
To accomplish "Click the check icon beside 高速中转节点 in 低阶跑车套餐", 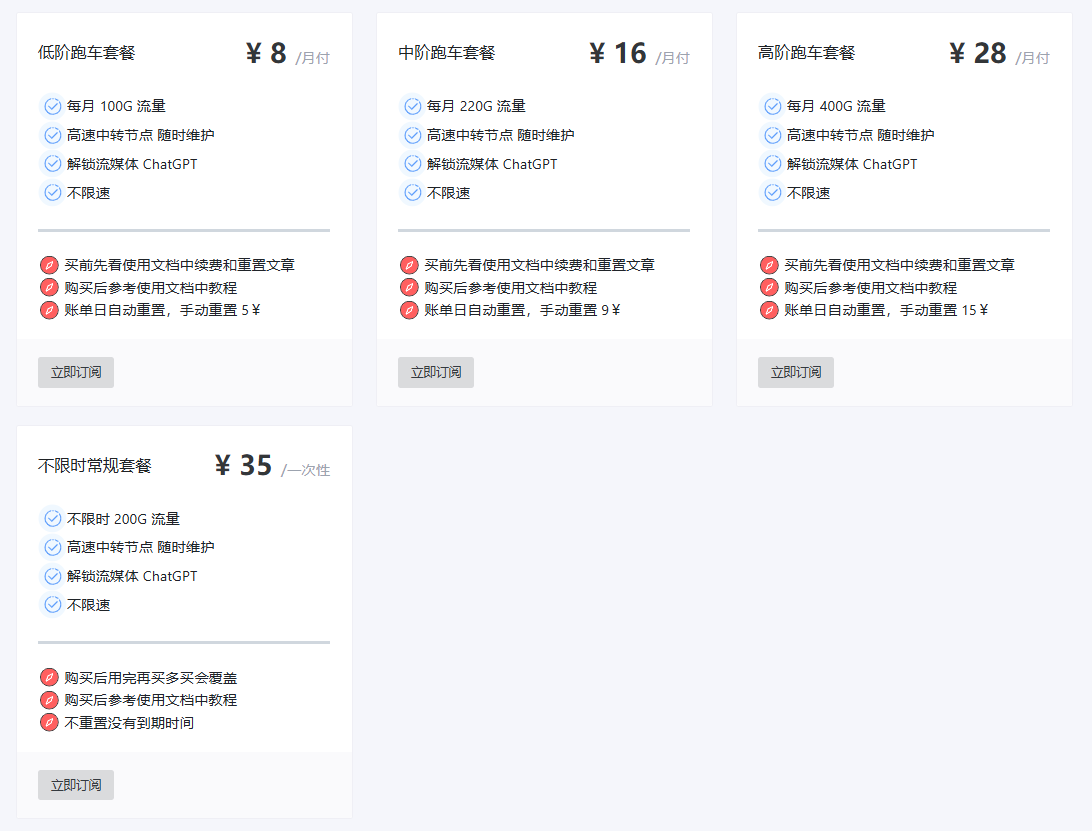I will pyautogui.click(x=52, y=134).
